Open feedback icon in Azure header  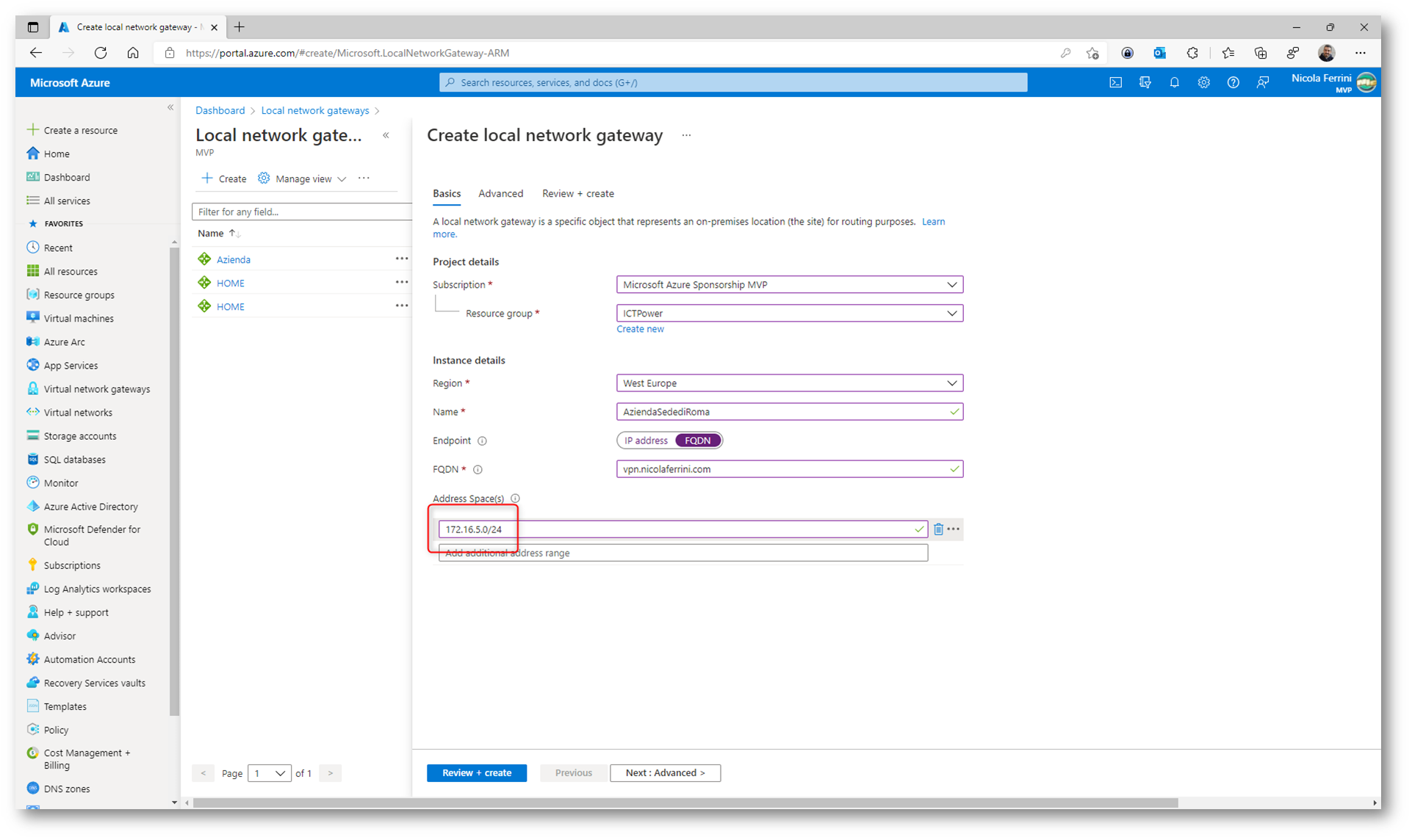point(1262,83)
